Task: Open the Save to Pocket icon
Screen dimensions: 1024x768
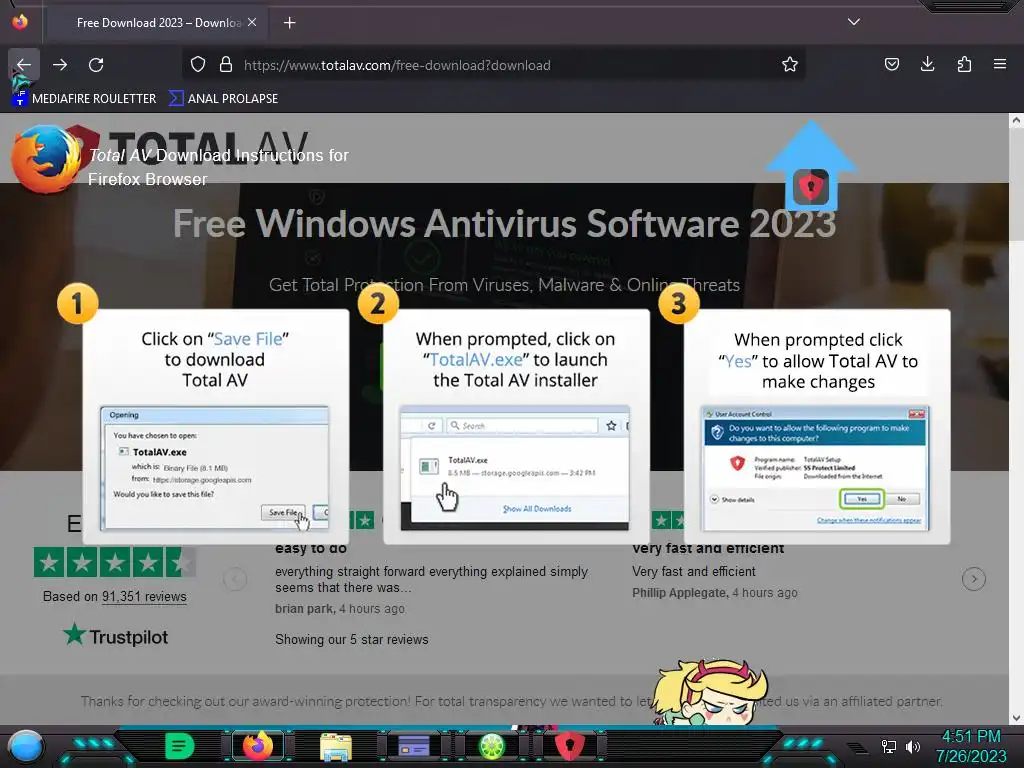Action: pyautogui.click(x=891, y=64)
